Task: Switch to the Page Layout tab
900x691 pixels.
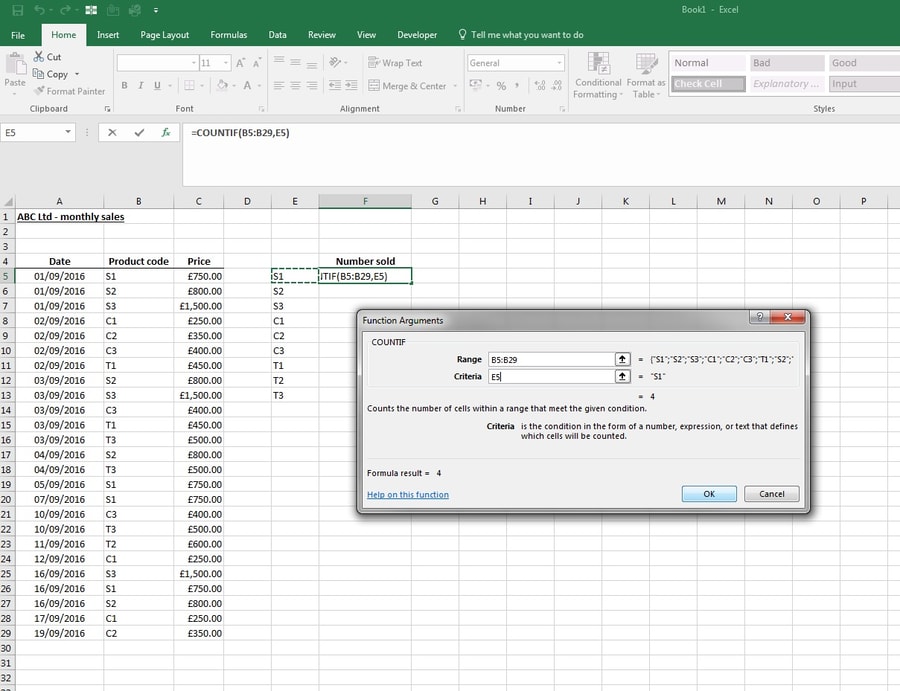Action: click(x=165, y=35)
